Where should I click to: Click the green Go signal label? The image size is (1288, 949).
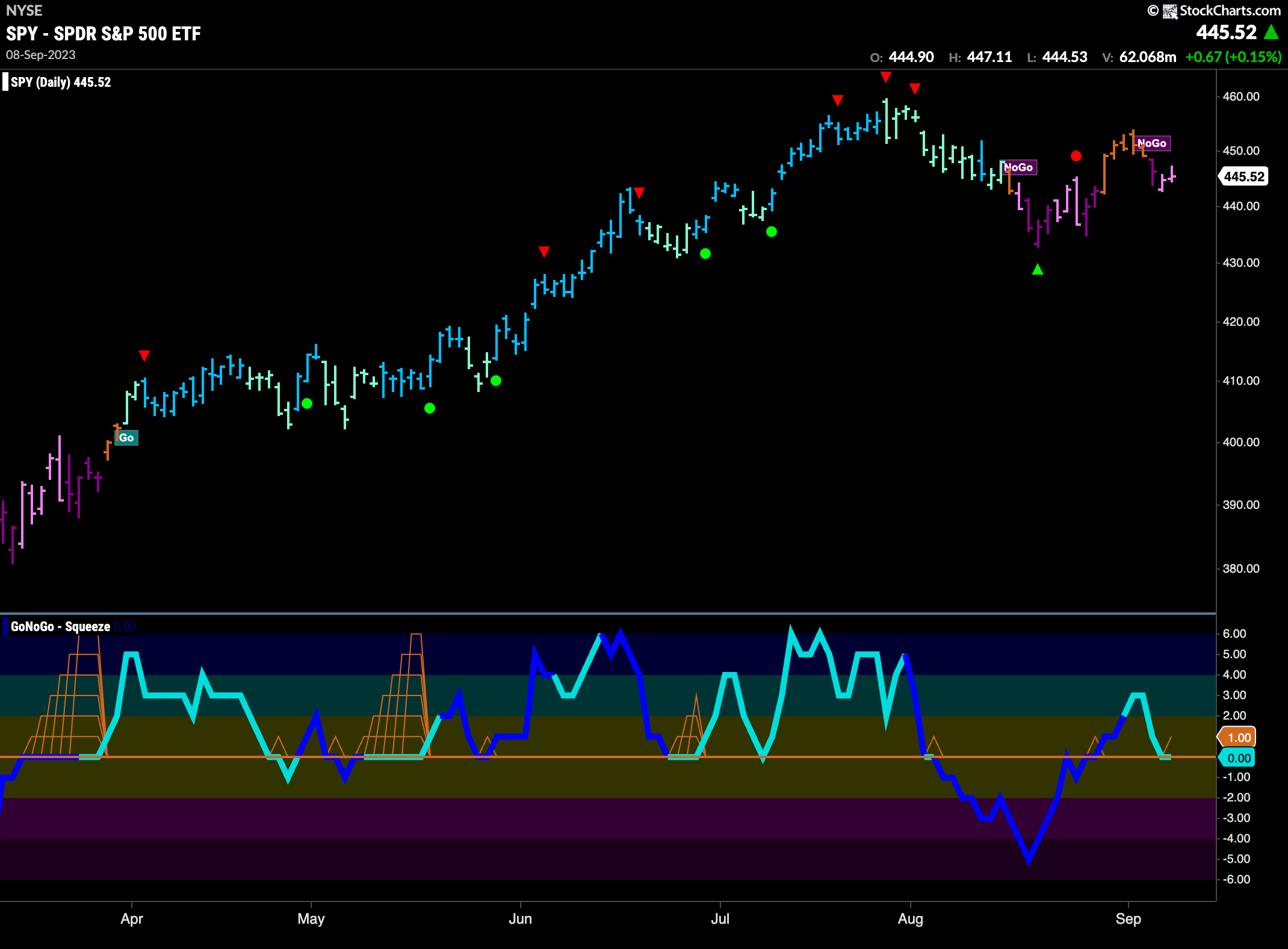(x=126, y=438)
